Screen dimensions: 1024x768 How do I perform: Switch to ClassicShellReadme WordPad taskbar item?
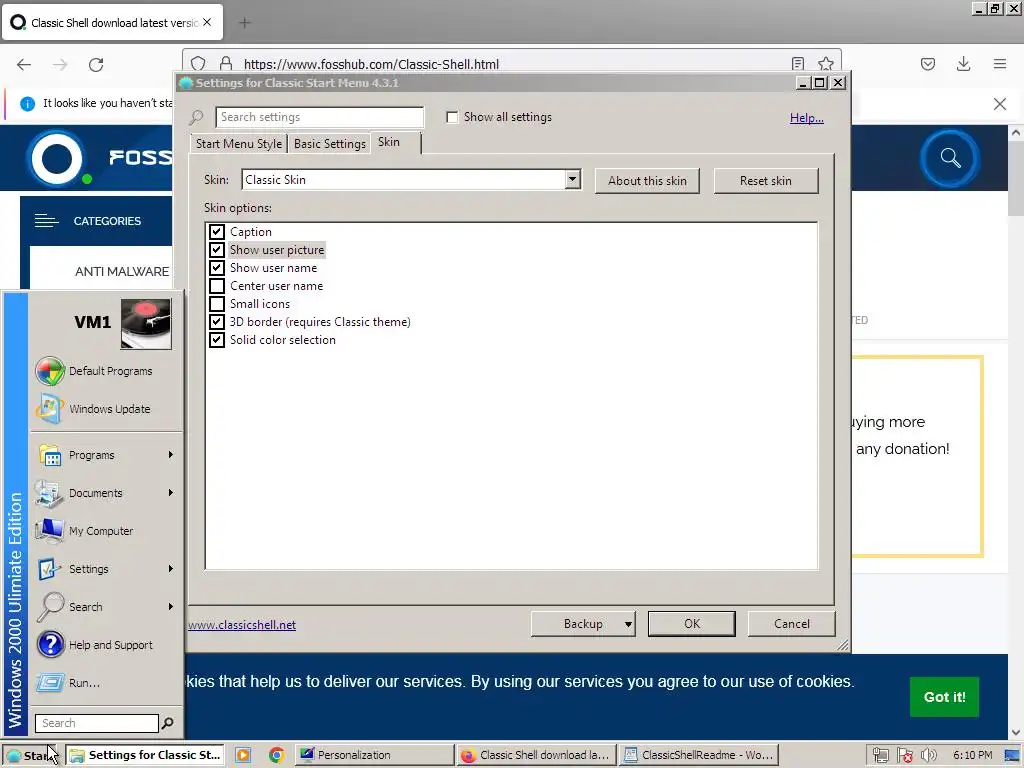pyautogui.click(x=699, y=755)
